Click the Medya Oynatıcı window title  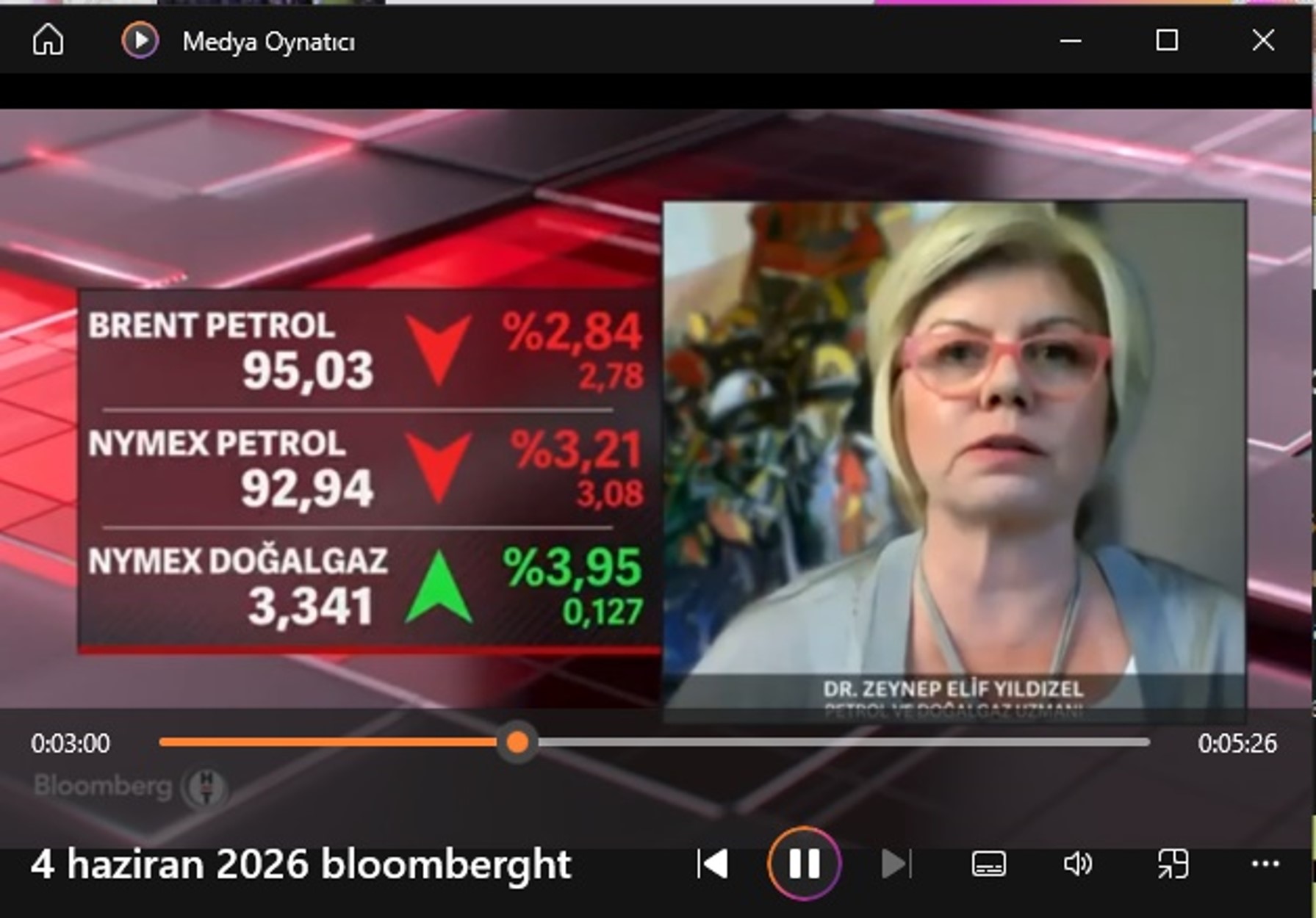click(268, 42)
